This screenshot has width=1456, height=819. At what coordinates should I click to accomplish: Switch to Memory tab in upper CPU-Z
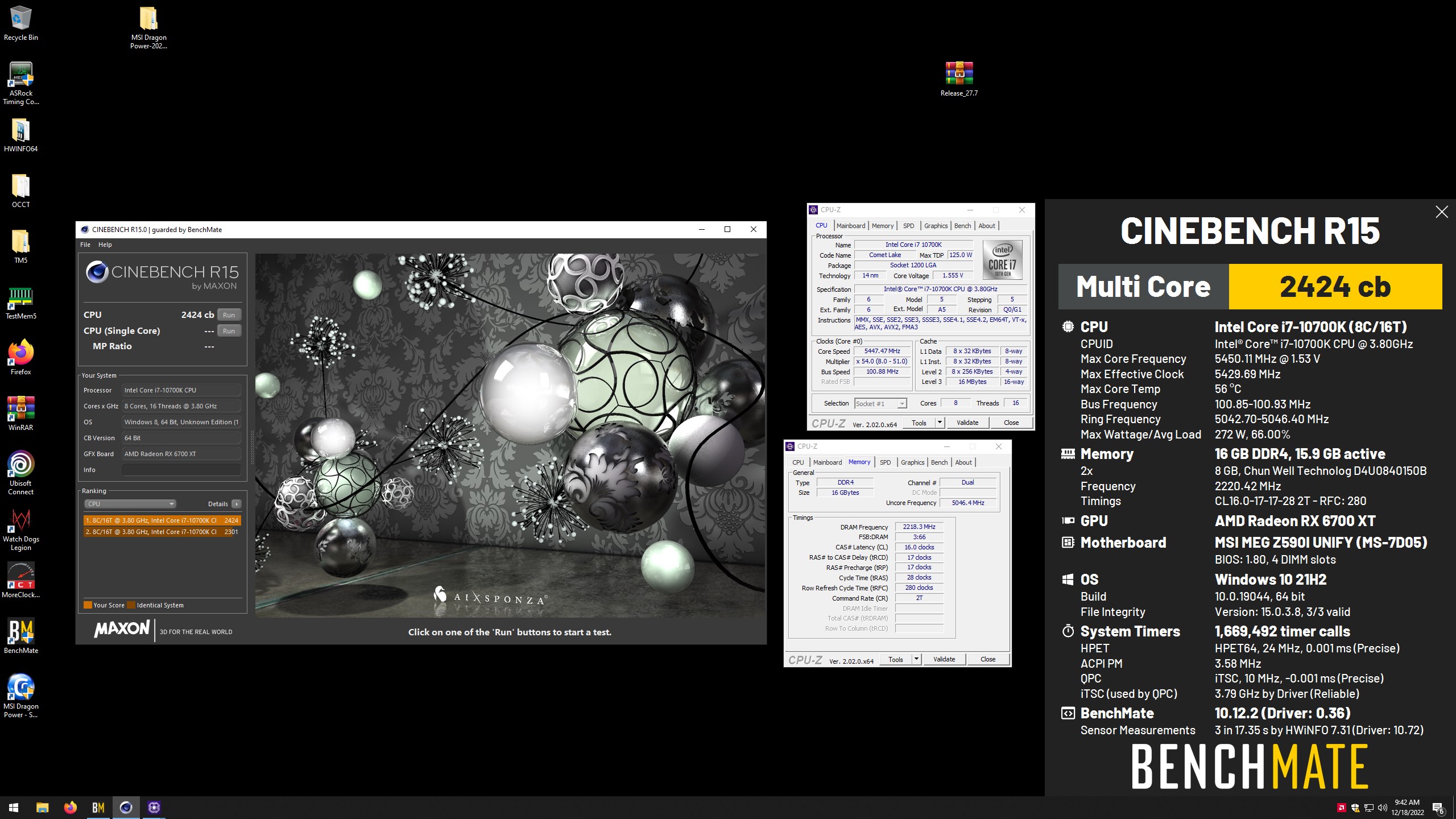[883, 226]
